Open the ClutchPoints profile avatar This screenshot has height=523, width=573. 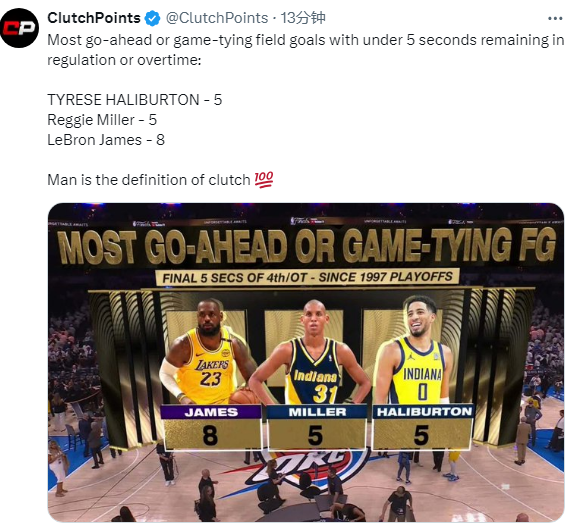[19, 28]
